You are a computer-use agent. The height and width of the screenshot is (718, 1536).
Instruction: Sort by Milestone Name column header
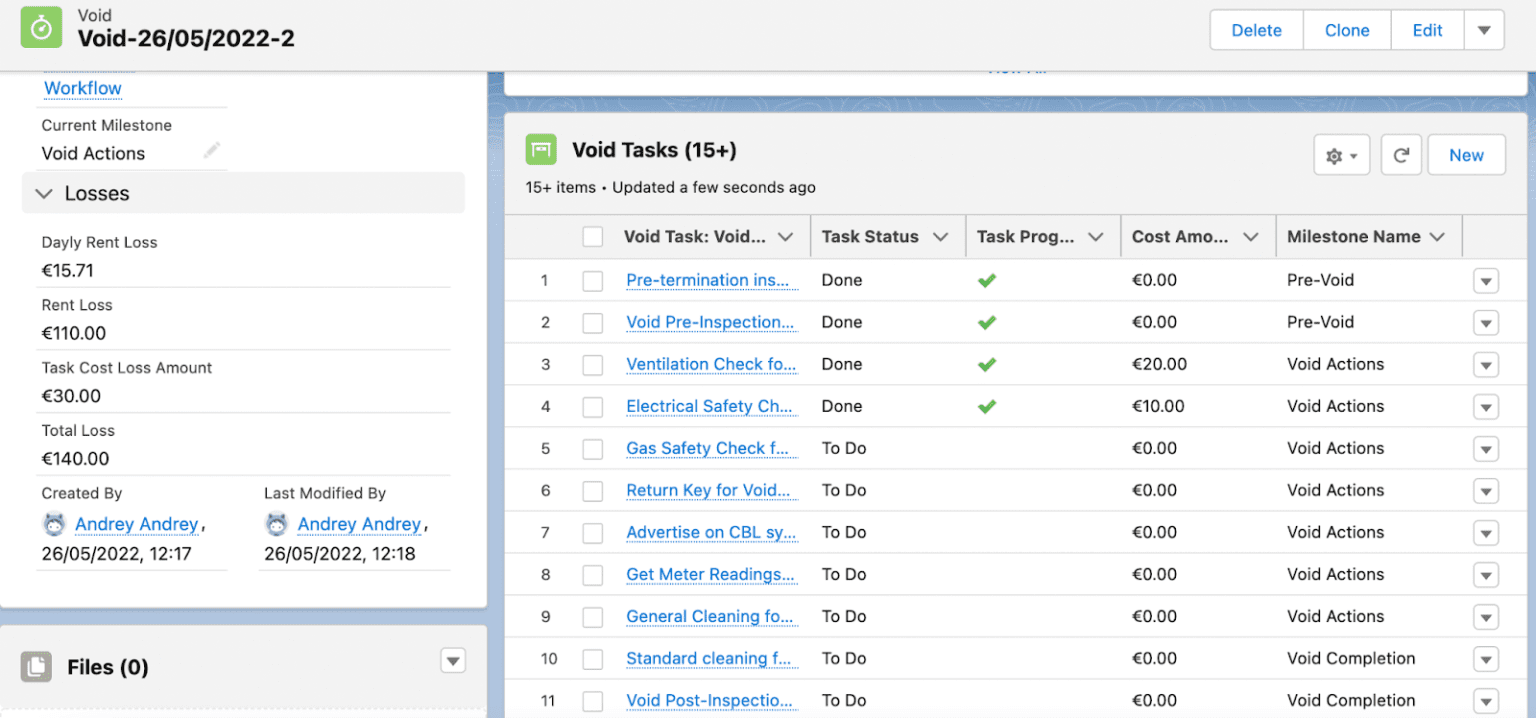pos(1353,237)
